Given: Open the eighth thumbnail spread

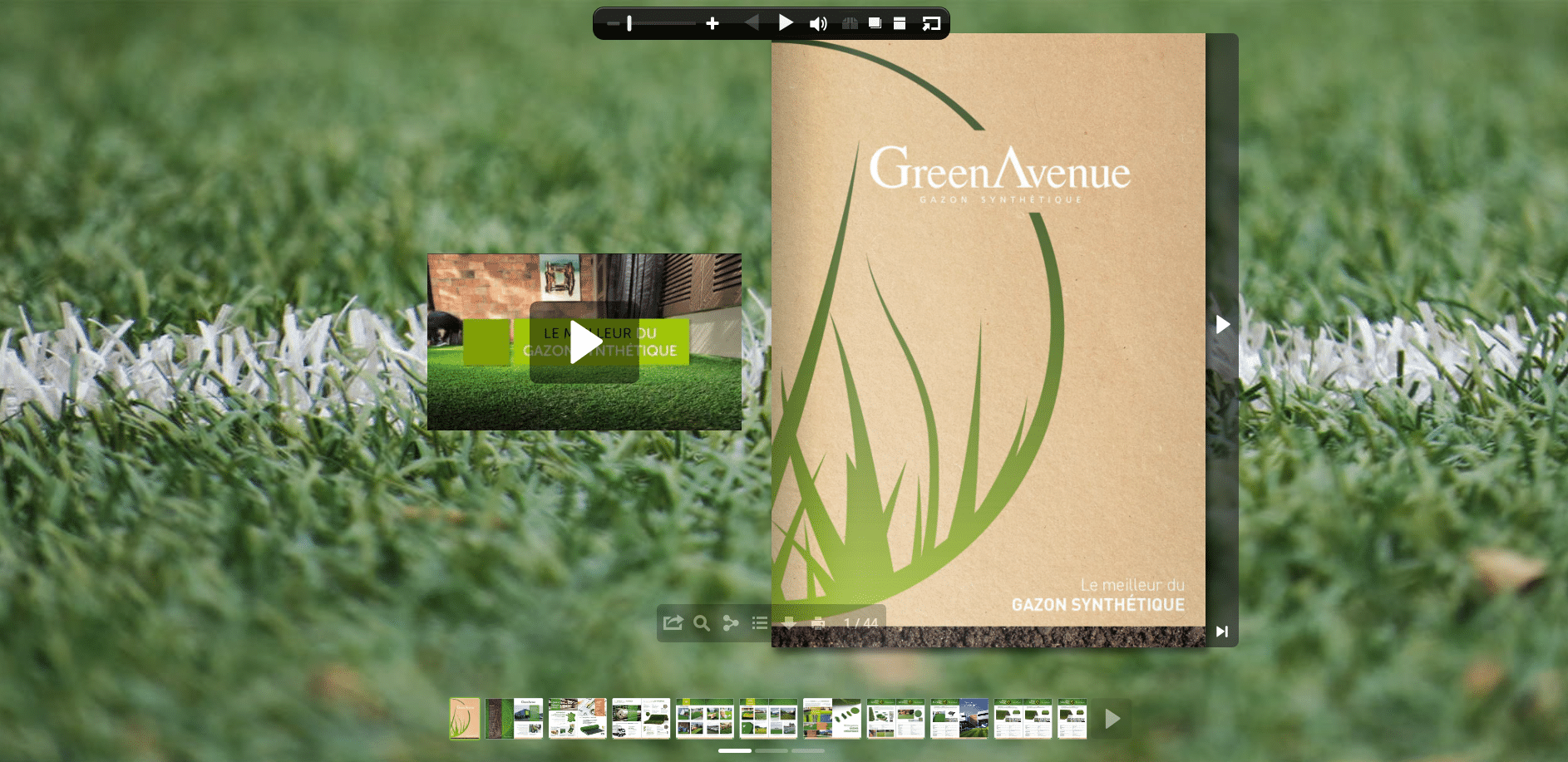Looking at the screenshot, I should 895,719.
